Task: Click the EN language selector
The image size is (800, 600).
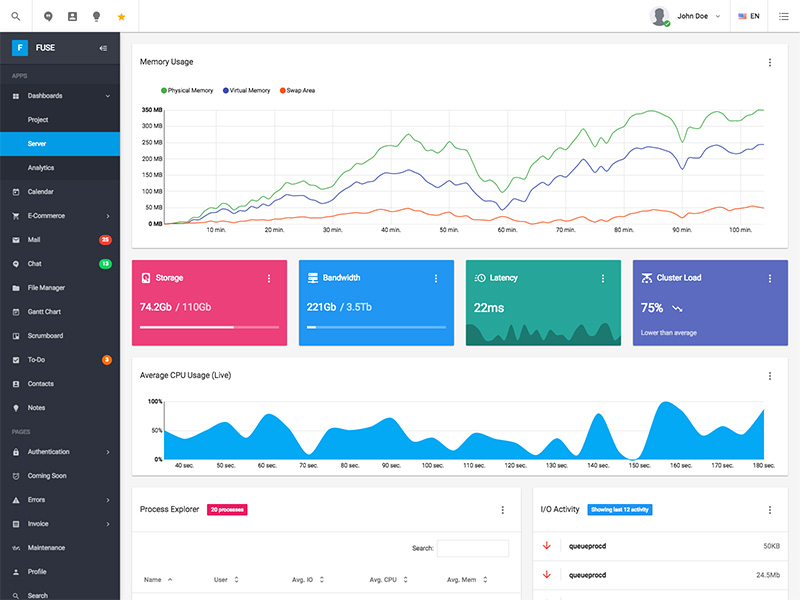Action: [749, 16]
